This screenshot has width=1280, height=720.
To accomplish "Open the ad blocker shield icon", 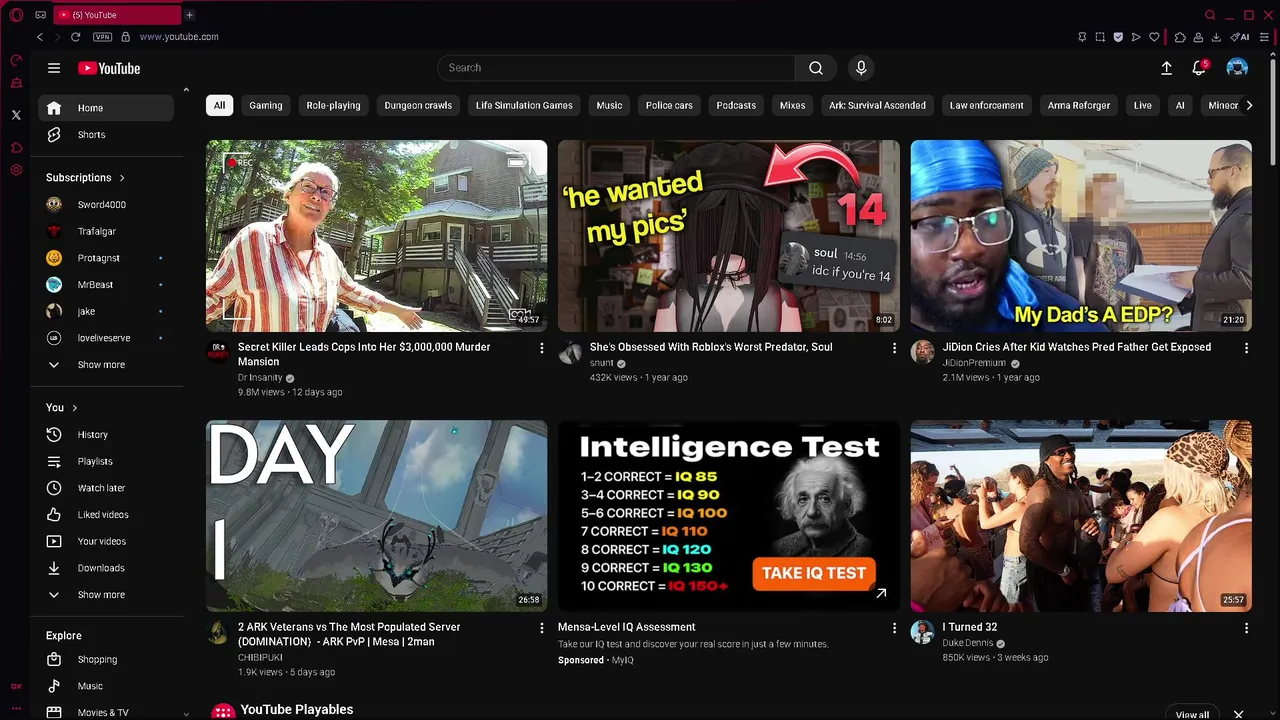I will click(x=1118, y=37).
